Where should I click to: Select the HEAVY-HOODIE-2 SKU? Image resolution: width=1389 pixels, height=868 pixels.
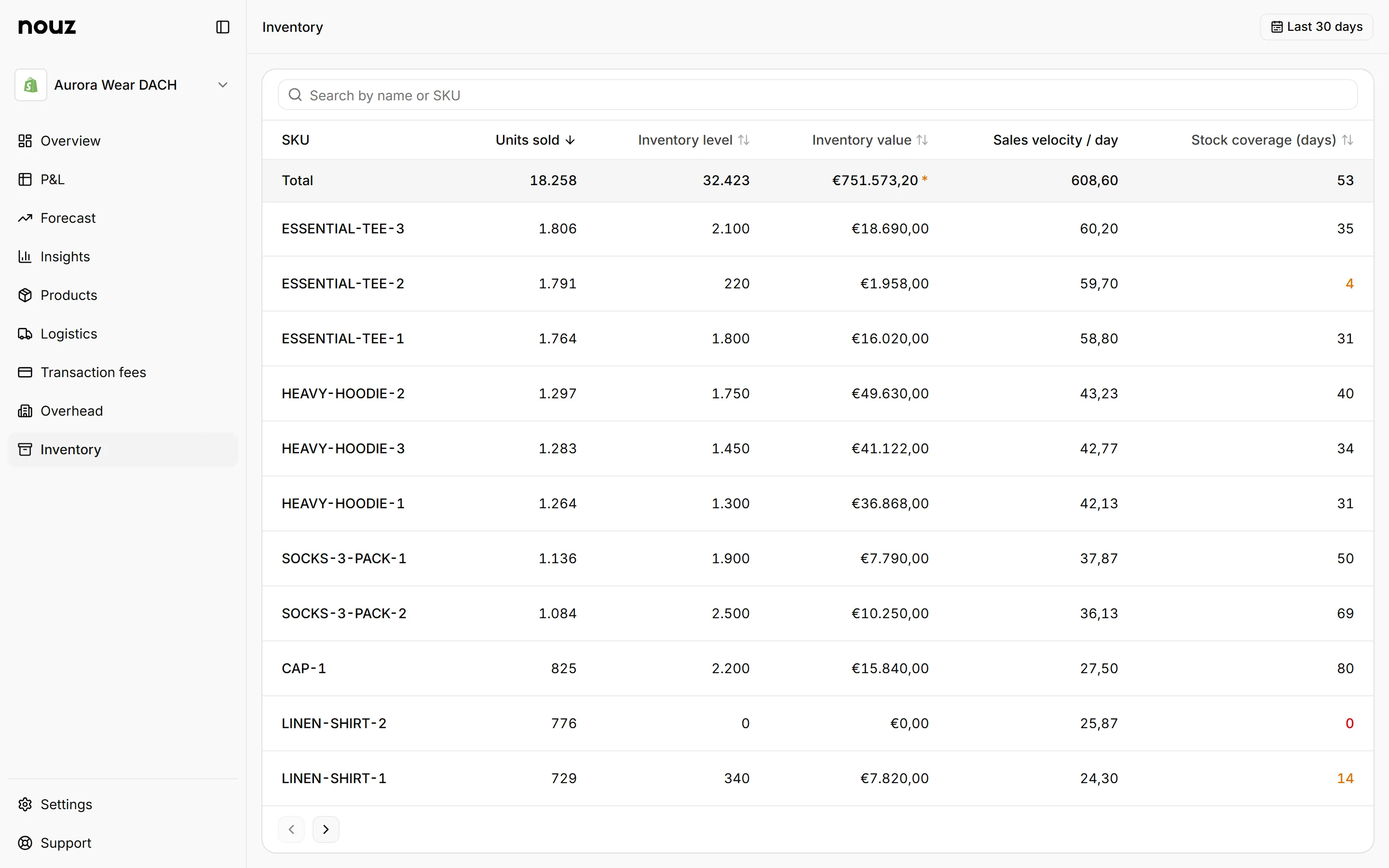point(342,394)
